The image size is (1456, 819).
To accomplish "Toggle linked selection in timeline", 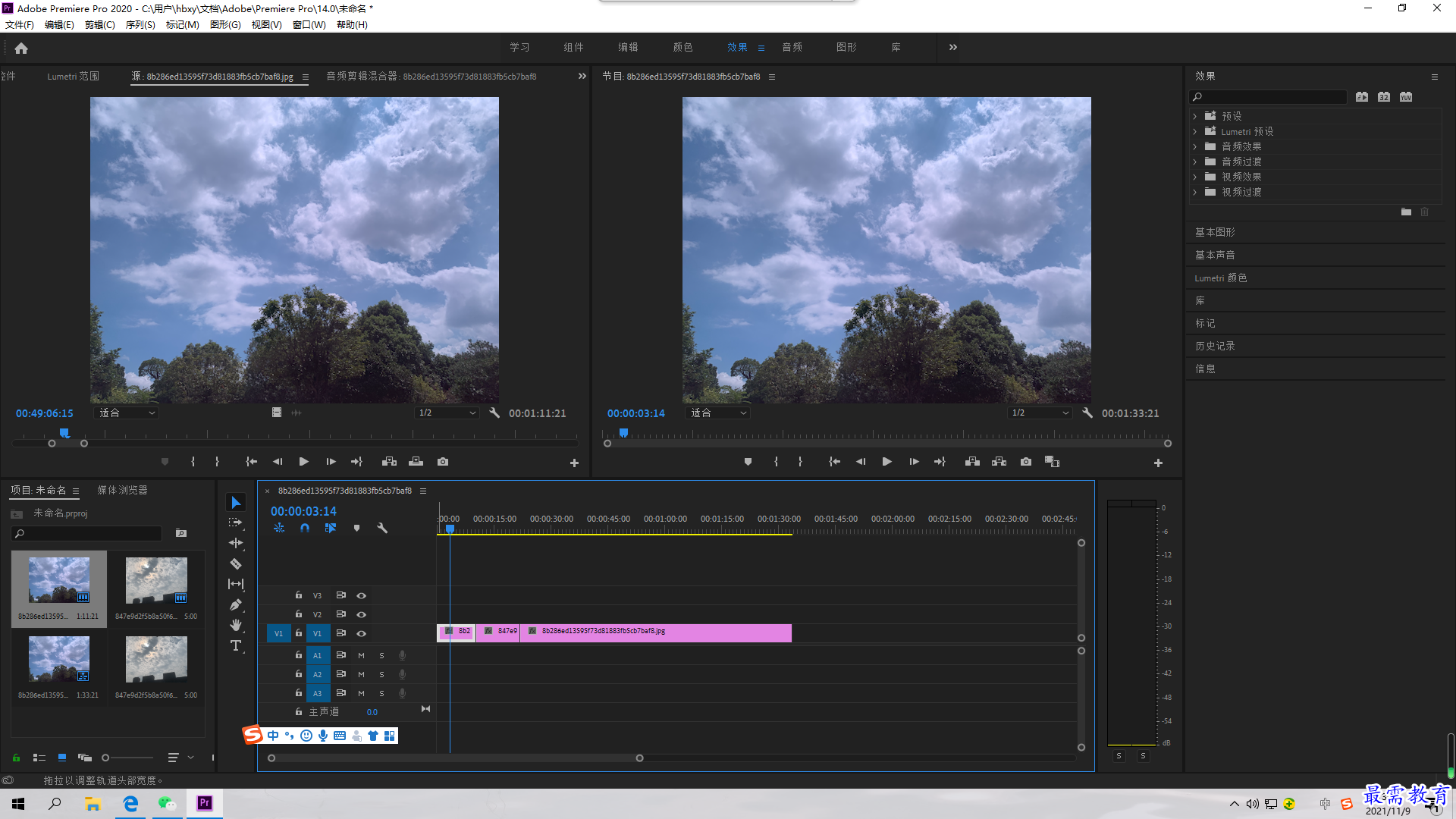I will (331, 528).
